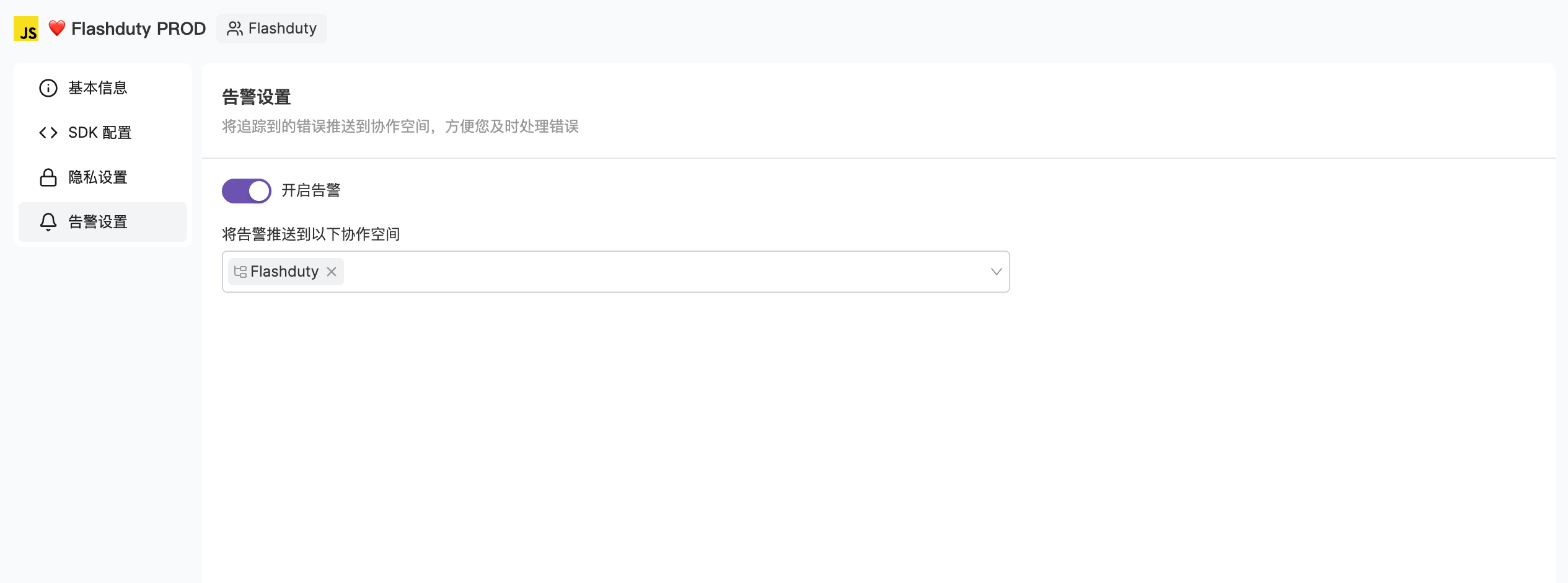Screen dimensions: 1568x583
Task: Click the code brackets icon for SDK 配置
Action: pyautogui.click(x=48, y=133)
